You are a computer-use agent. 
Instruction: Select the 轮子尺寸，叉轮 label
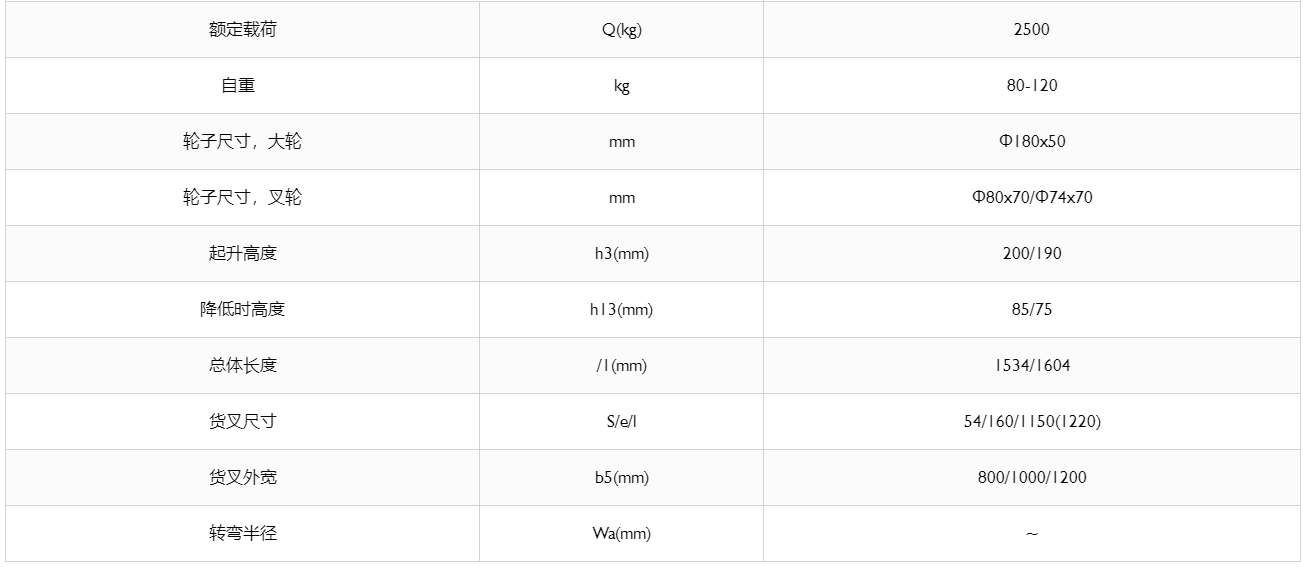click(242, 197)
